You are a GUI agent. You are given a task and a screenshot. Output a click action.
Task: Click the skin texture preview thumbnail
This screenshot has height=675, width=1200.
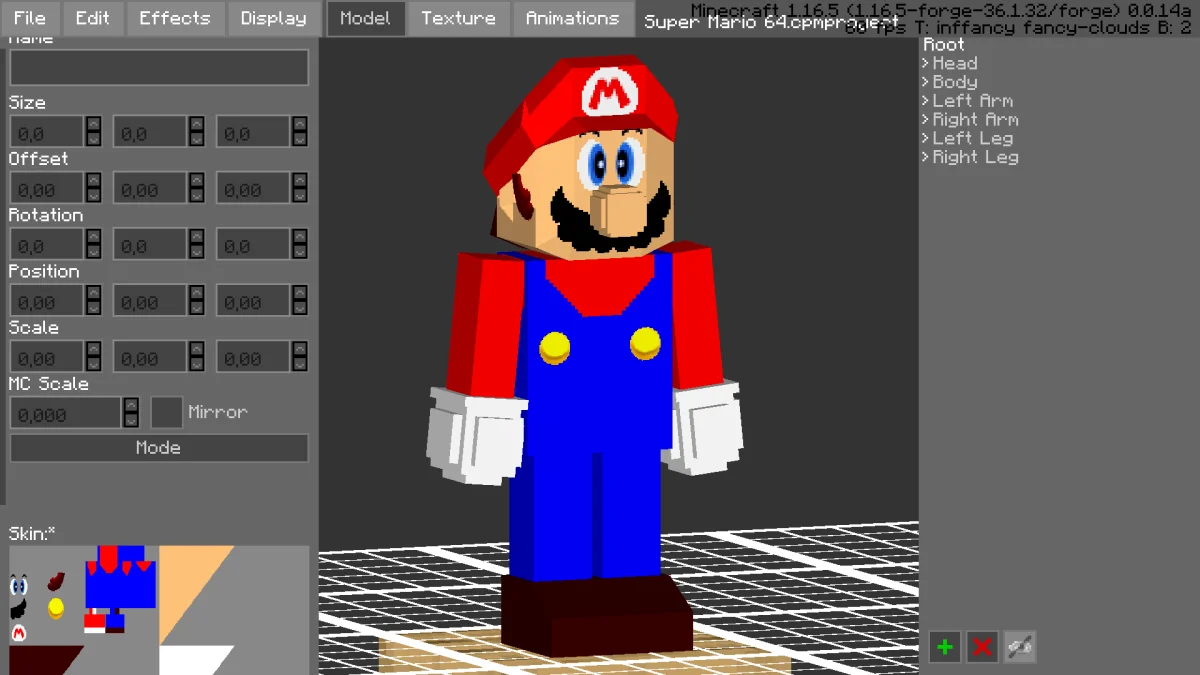[159, 610]
